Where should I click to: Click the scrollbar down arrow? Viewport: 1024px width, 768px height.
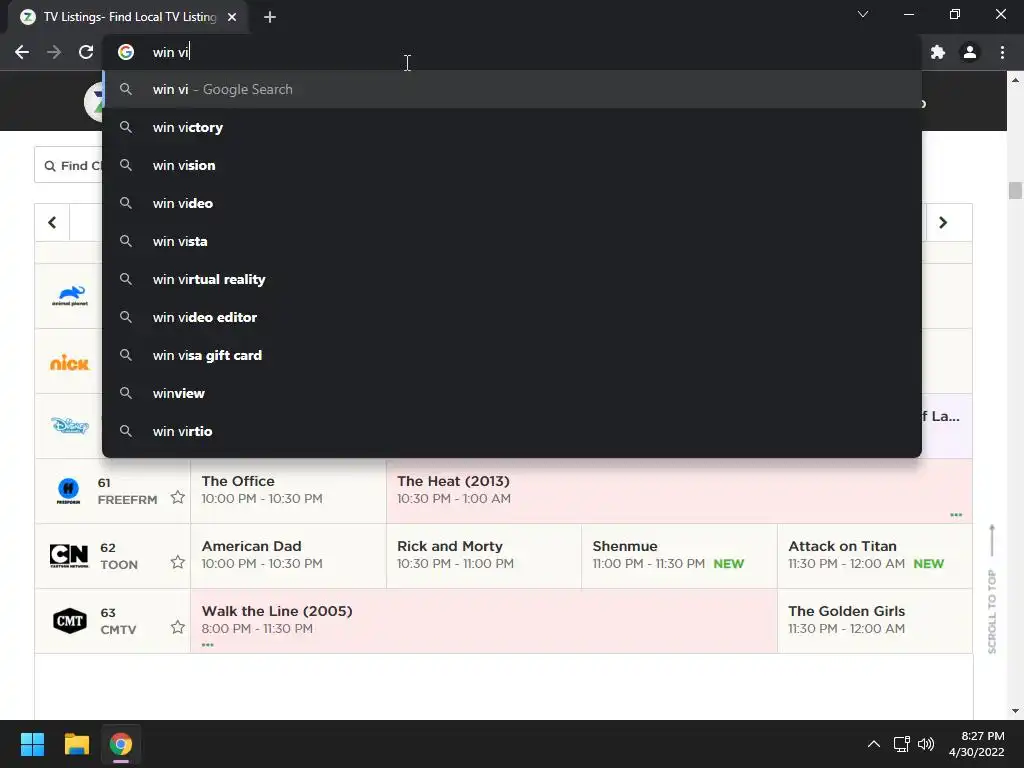click(1015, 711)
